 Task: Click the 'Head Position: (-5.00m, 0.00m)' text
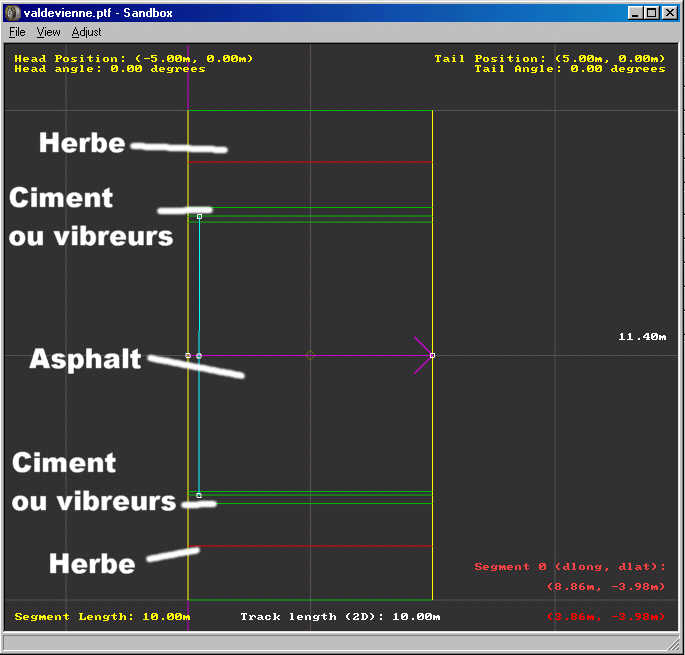click(134, 58)
